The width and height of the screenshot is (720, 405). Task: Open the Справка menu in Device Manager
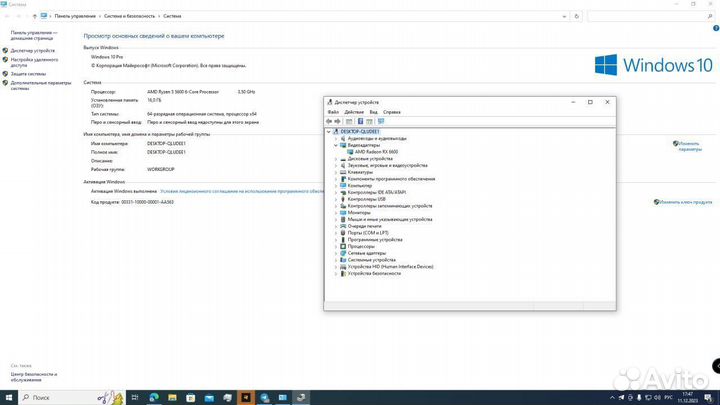point(392,112)
